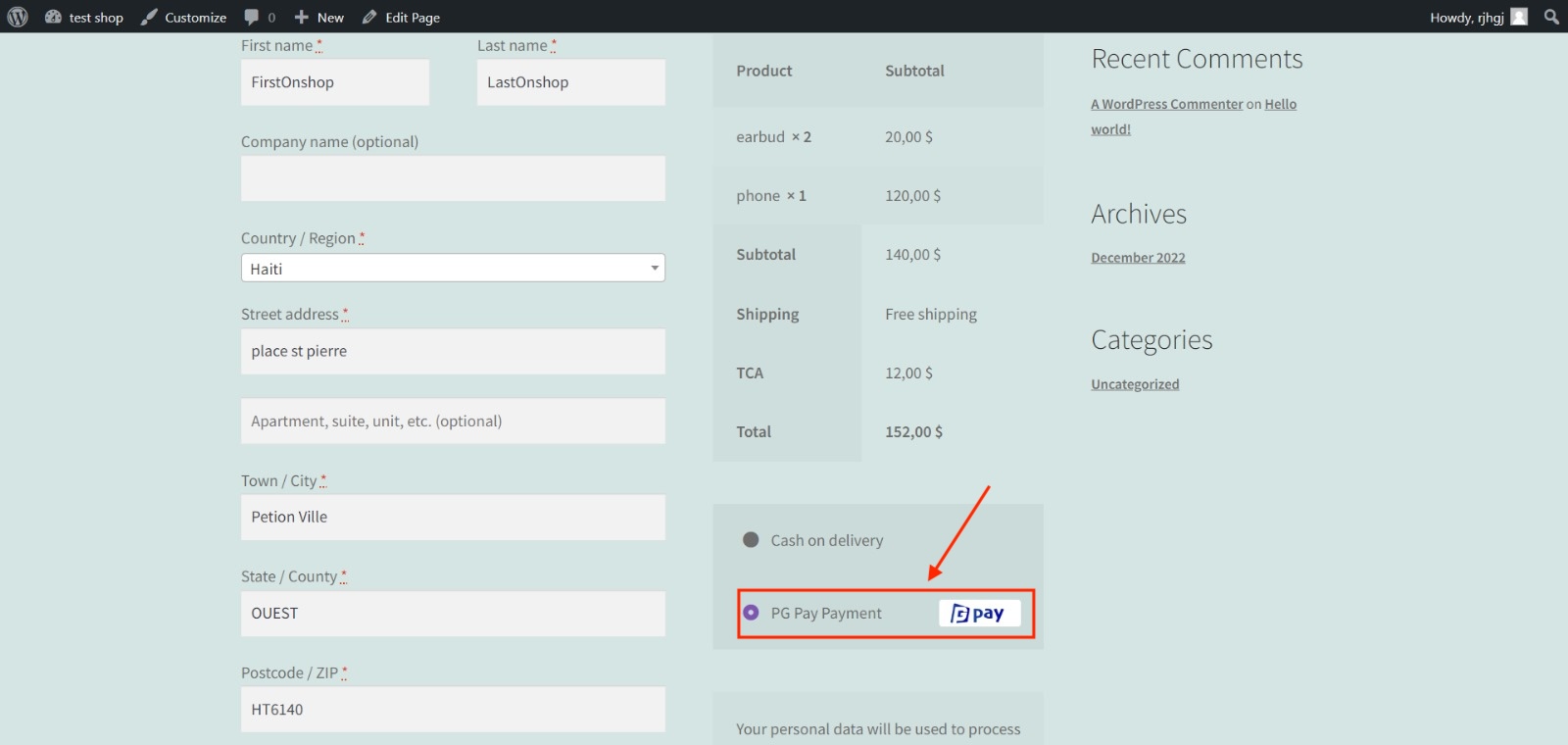Click the PG Pay logo
This screenshot has width=1568, height=745.
(979, 614)
